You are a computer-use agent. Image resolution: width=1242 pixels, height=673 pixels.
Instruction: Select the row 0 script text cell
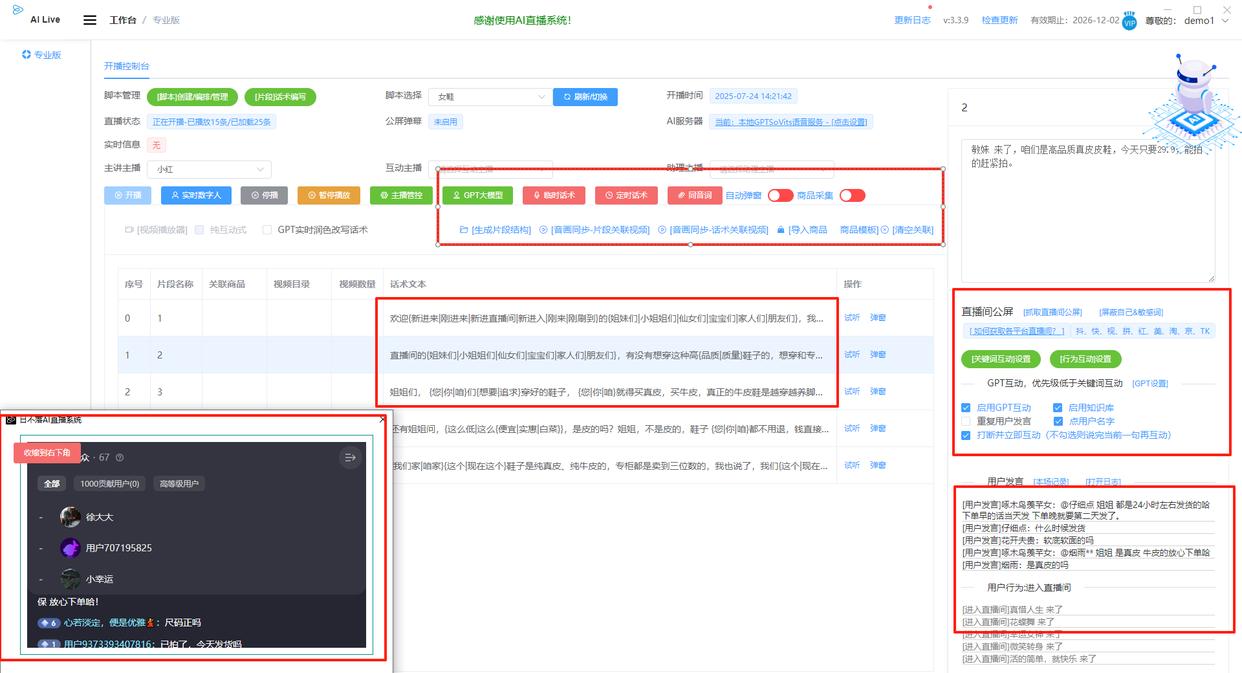608,318
